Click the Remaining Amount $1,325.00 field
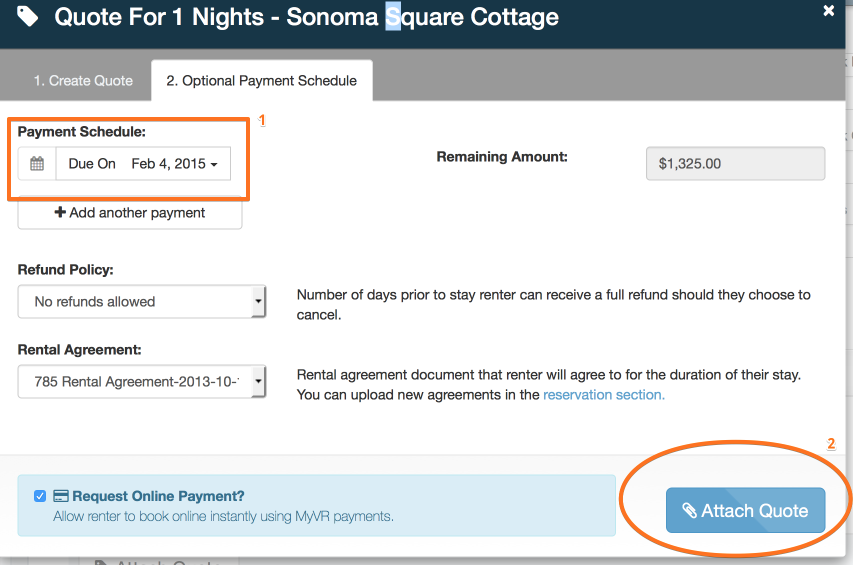Screen dimensions: 855x565 point(735,164)
